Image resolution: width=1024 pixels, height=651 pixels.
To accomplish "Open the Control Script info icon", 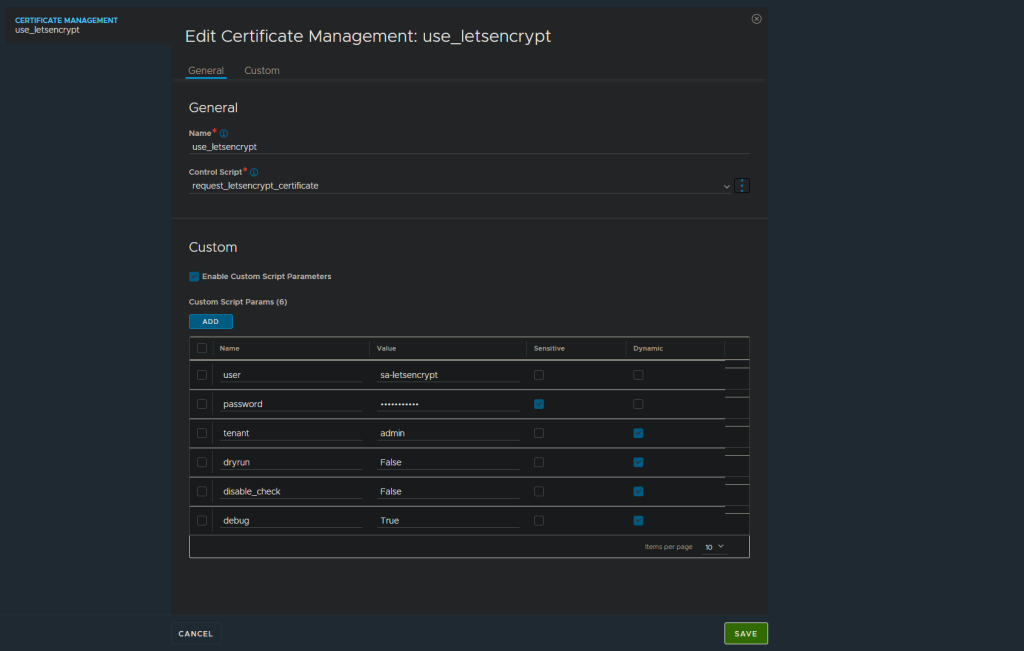I will pos(254,172).
